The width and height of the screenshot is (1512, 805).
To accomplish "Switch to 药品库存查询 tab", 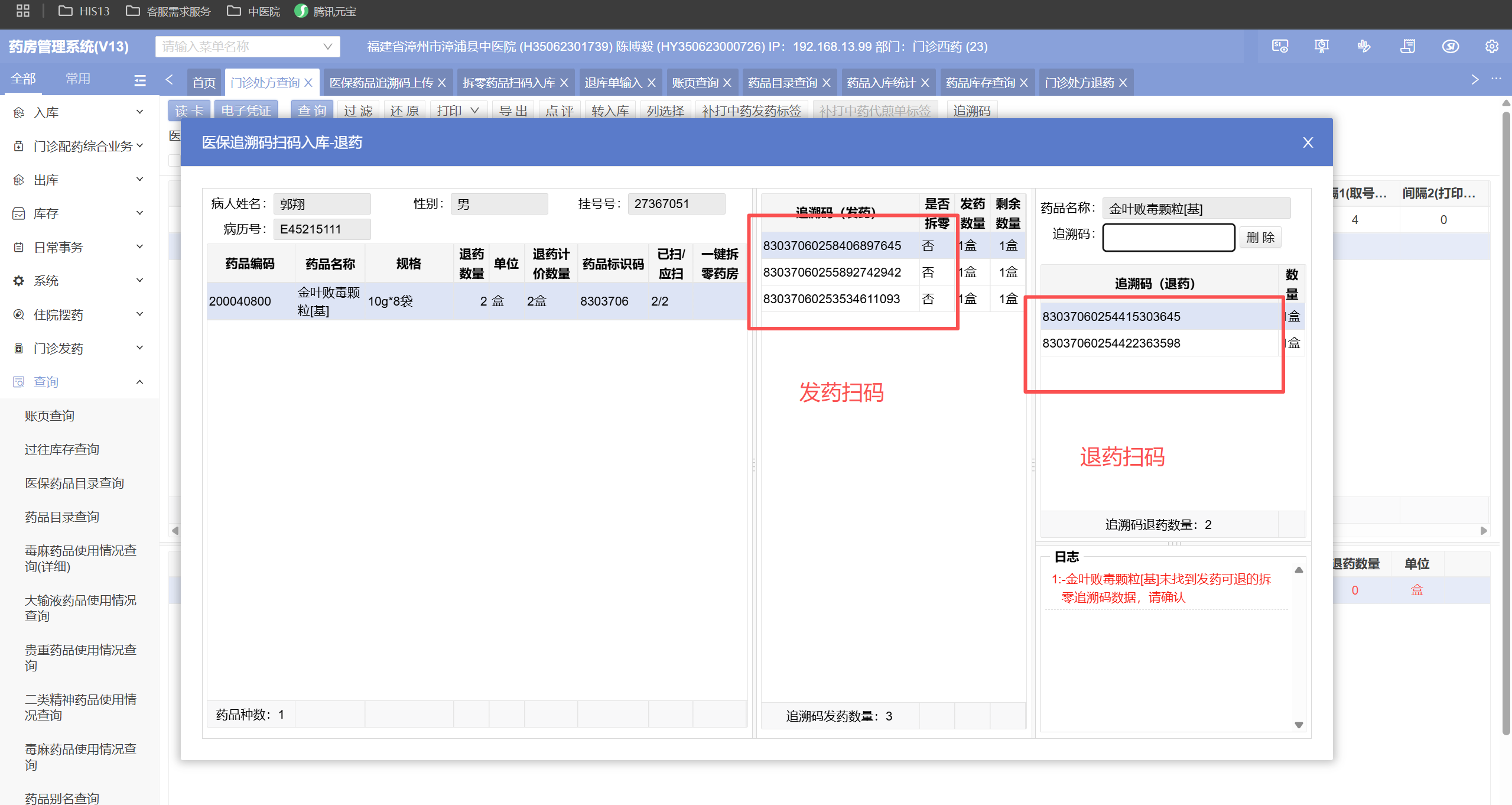I will point(980,83).
